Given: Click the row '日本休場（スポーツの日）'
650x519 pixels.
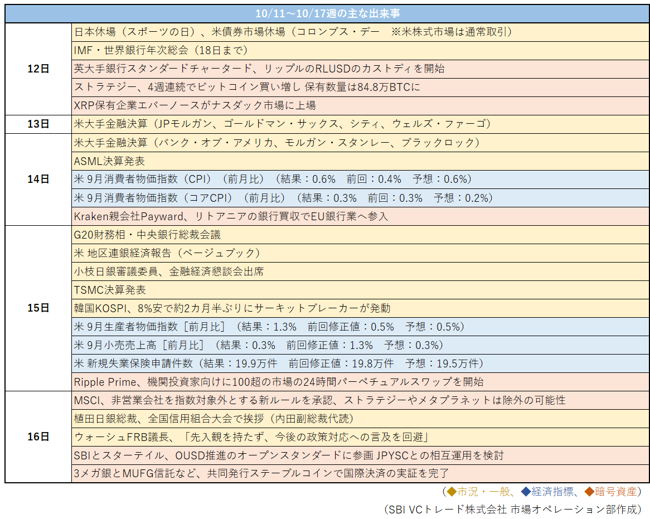Looking at the screenshot, I should 360,32.
